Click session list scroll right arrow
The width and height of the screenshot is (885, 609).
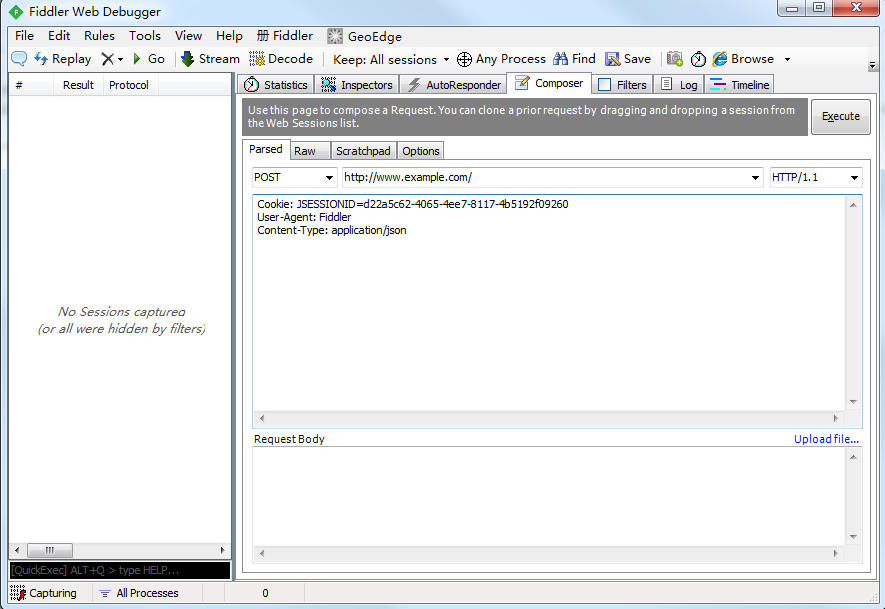tap(222, 550)
